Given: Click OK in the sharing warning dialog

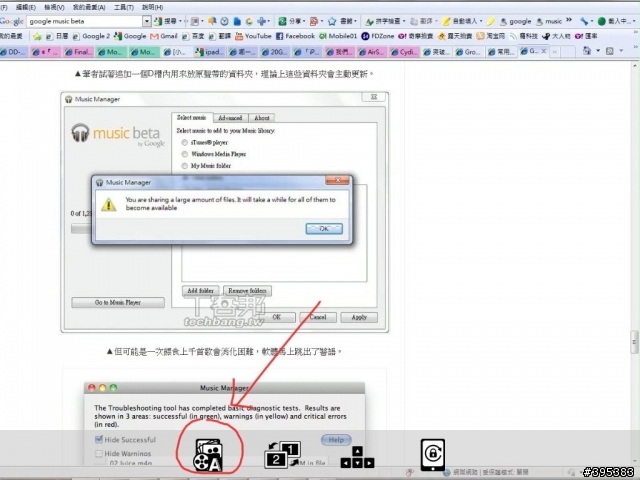Looking at the screenshot, I should 324,229.
